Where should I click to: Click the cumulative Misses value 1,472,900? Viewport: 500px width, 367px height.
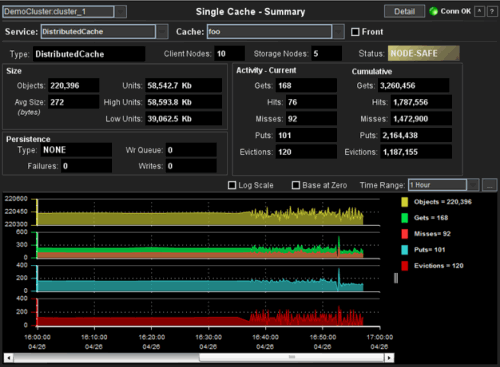(421, 119)
